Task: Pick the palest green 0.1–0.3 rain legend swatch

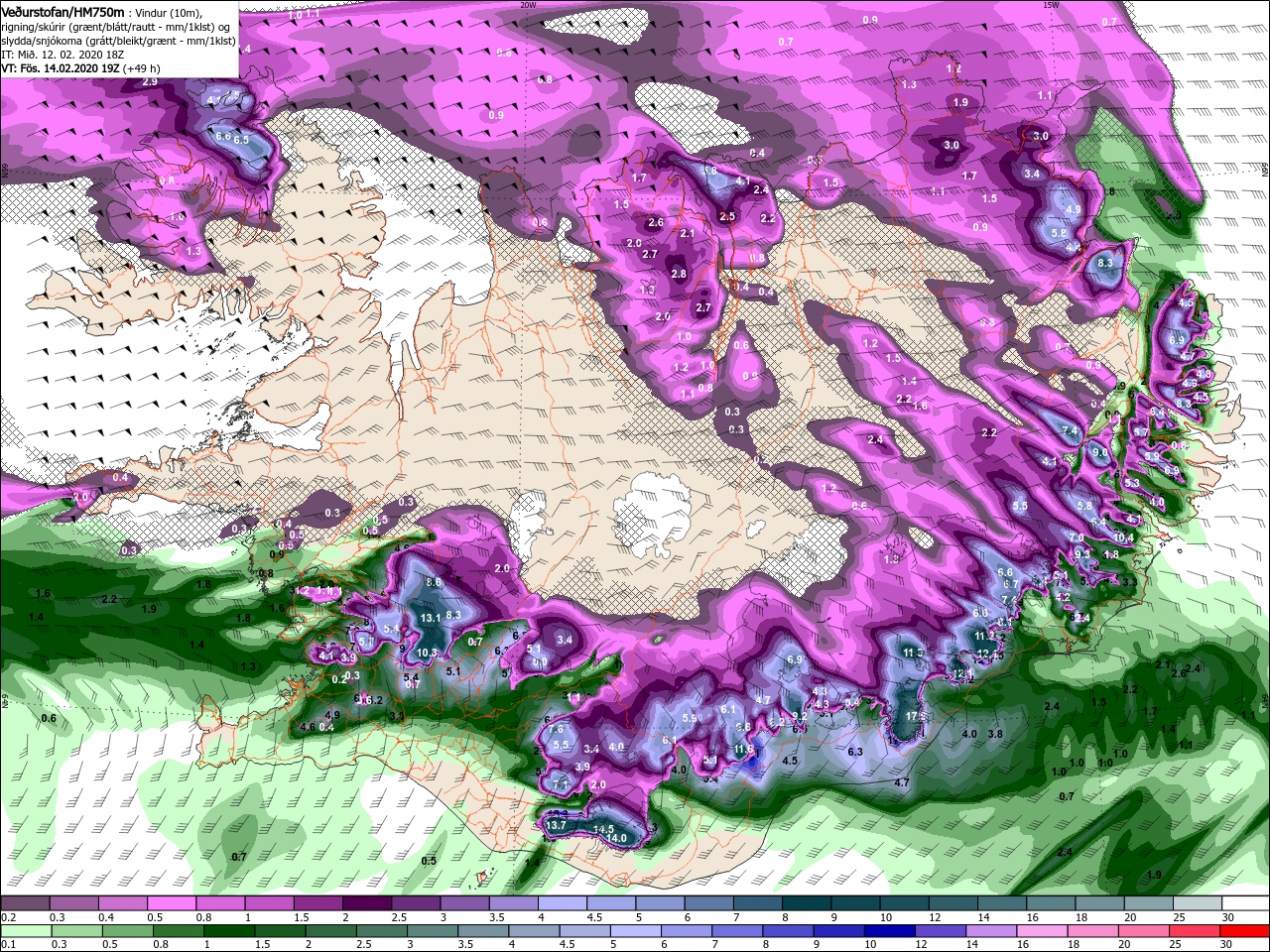Action: [26, 931]
